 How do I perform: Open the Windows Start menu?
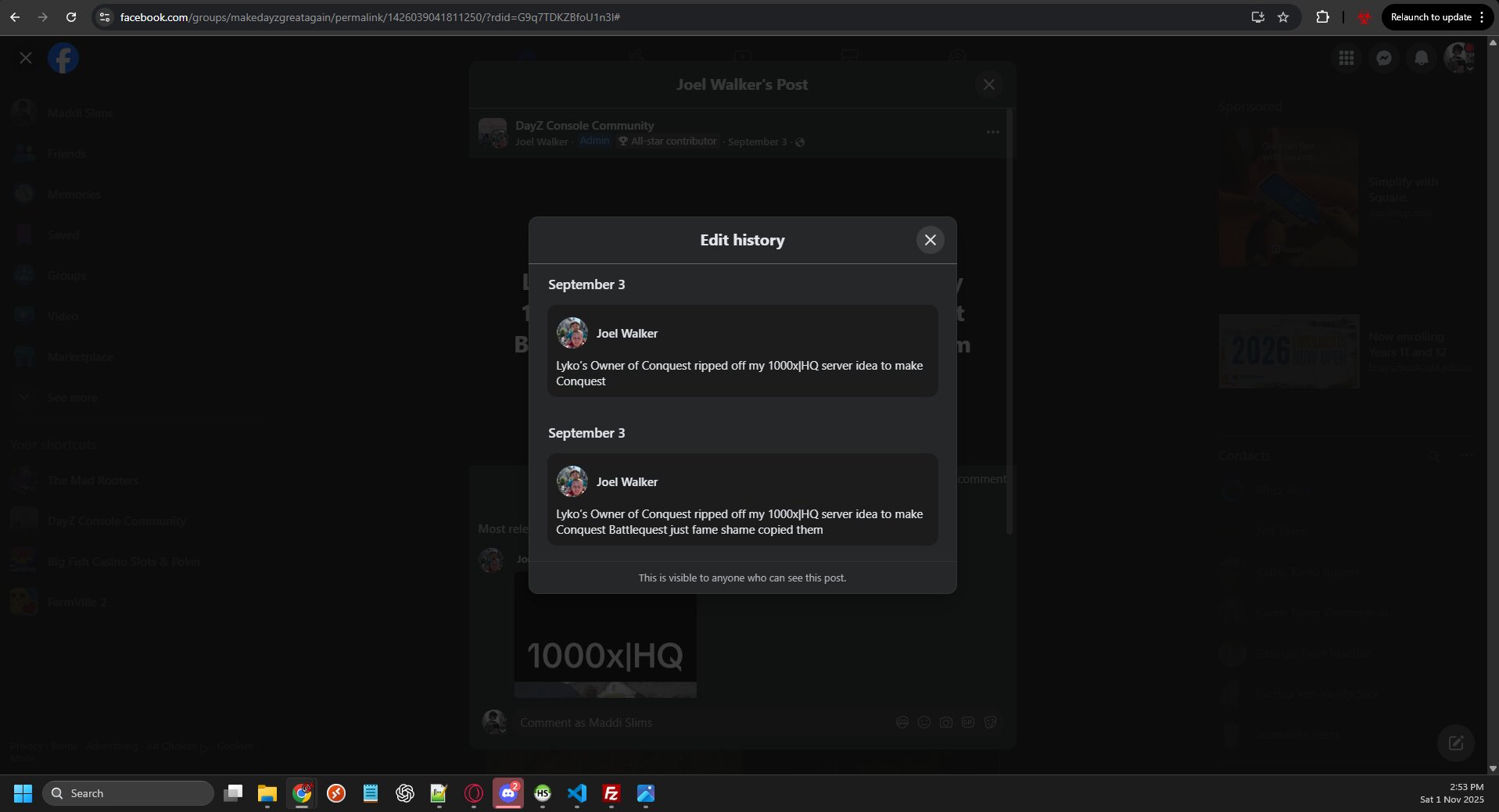pos(23,793)
